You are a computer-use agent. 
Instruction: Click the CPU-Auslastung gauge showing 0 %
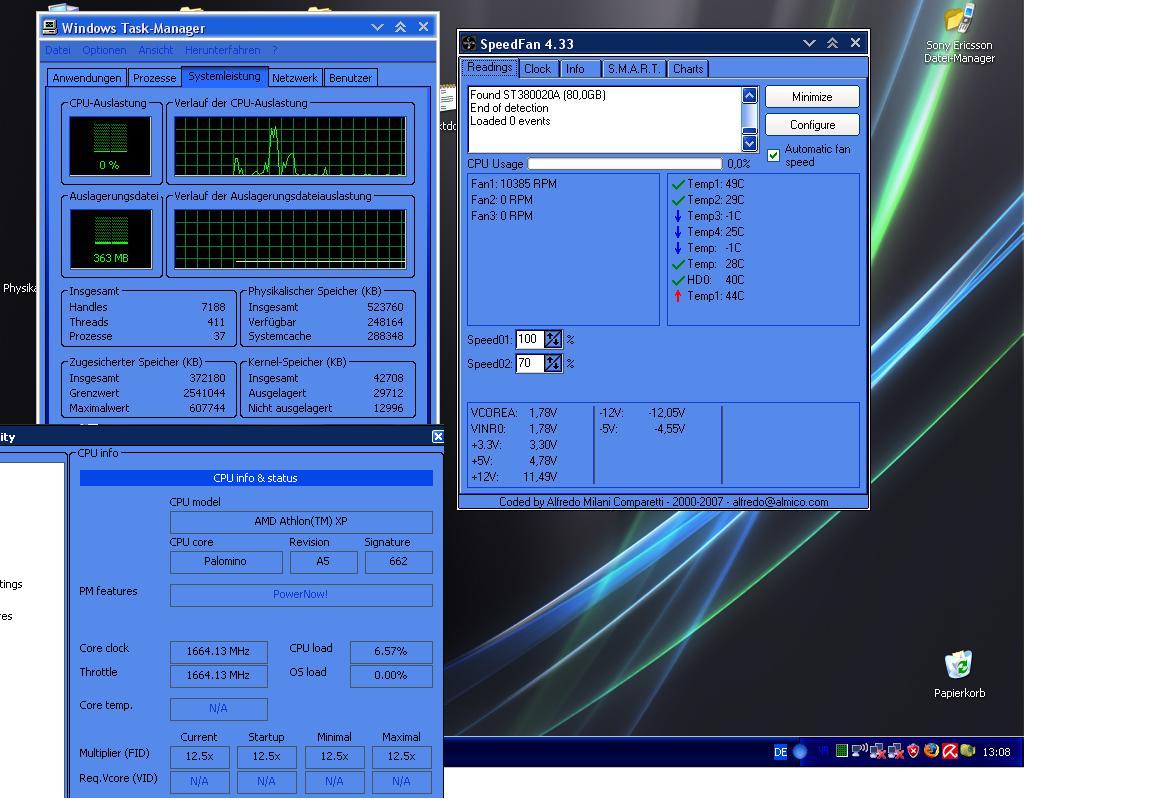click(110, 147)
